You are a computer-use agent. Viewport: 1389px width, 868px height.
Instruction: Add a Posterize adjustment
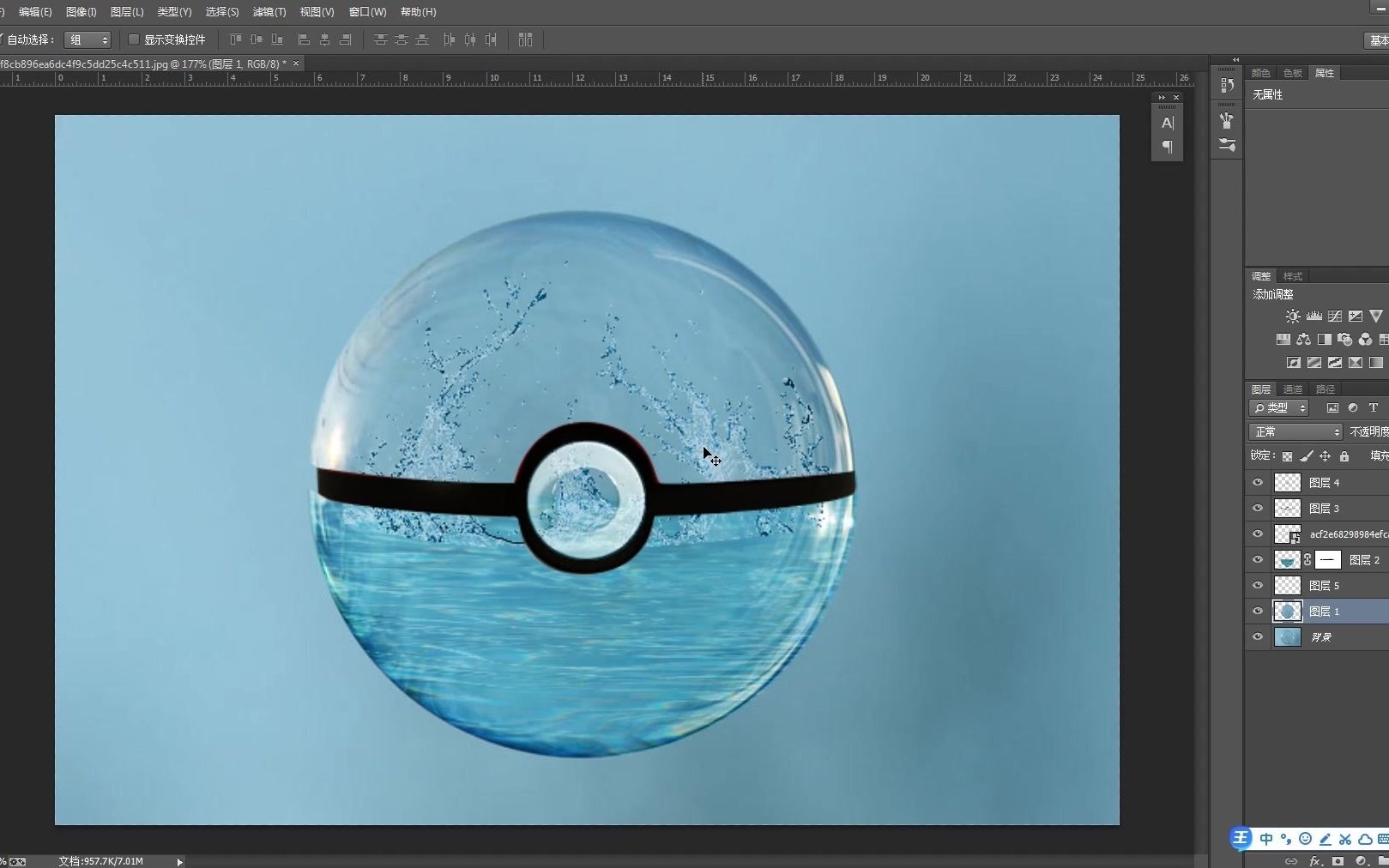[1314, 363]
